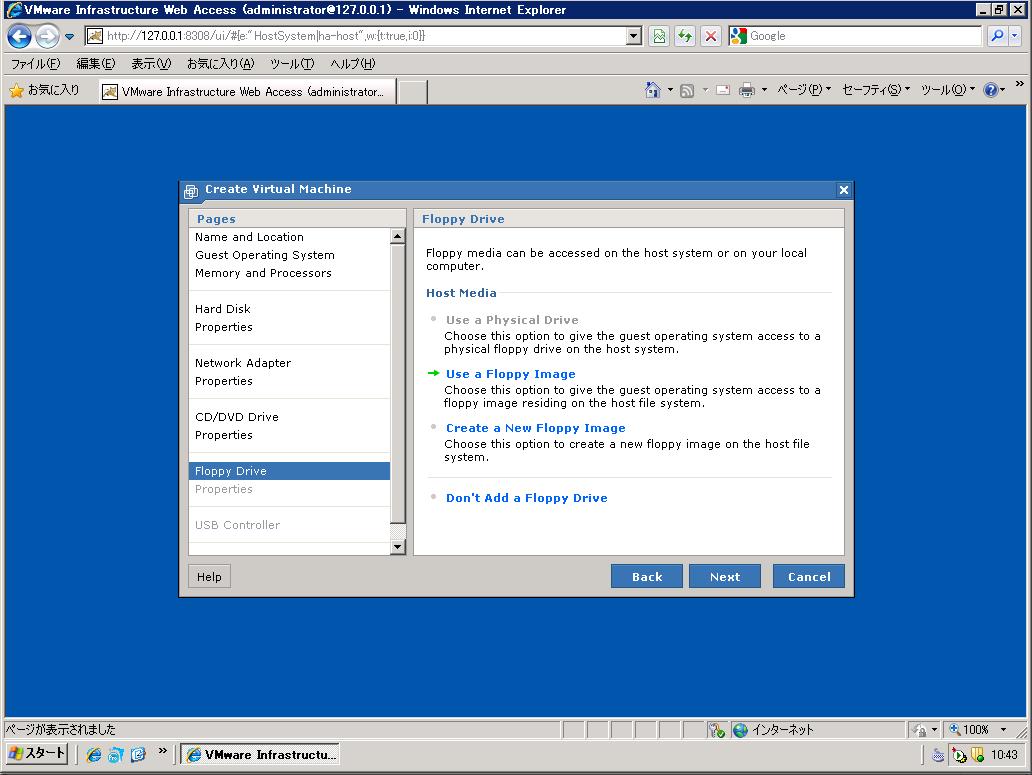
Task: Click the Back button
Action: tap(647, 576)
